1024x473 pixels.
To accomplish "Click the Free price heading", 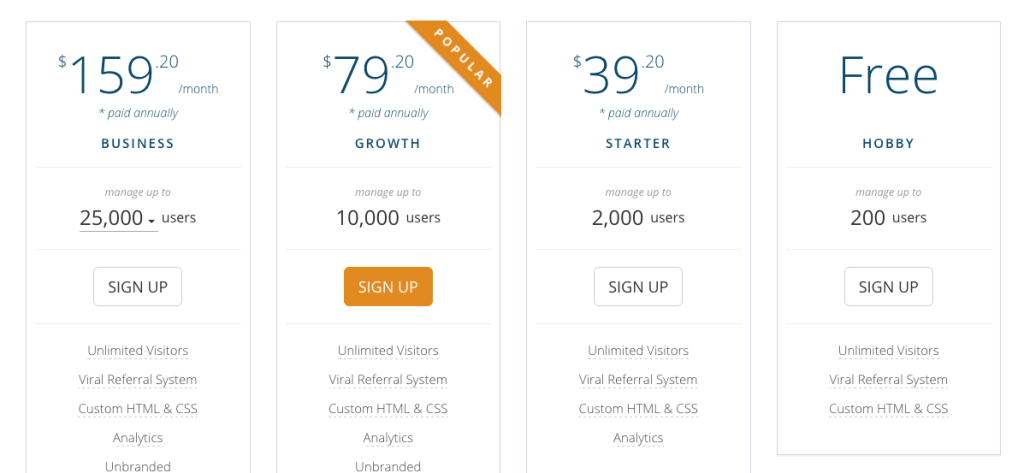I will coord(888,75).
